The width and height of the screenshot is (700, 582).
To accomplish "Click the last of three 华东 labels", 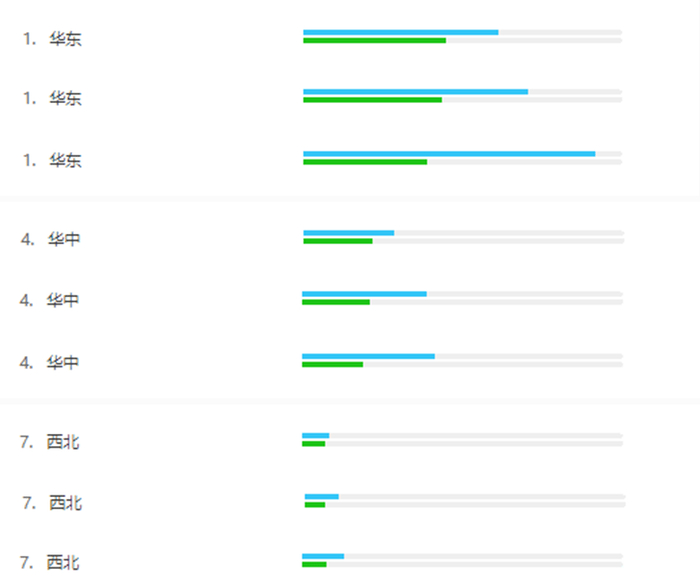I will point(66,160).
